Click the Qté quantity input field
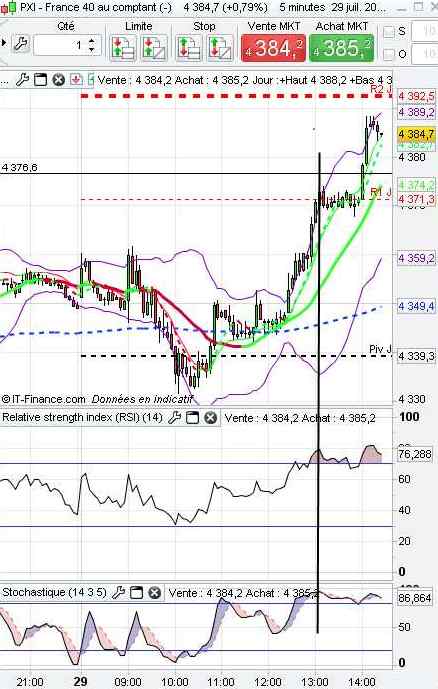Screen dimensions: 438x689 tap(67, 45)
